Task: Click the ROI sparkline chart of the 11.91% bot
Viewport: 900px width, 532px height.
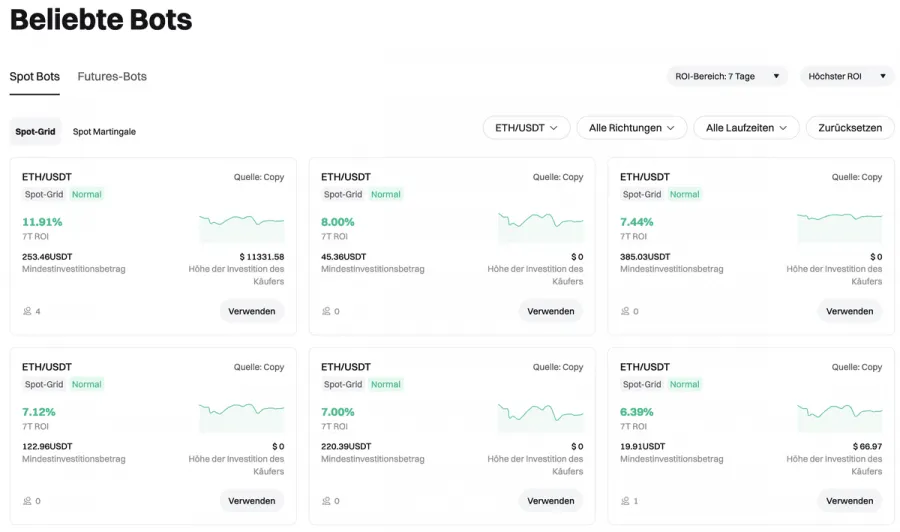Action: [242, 228]
